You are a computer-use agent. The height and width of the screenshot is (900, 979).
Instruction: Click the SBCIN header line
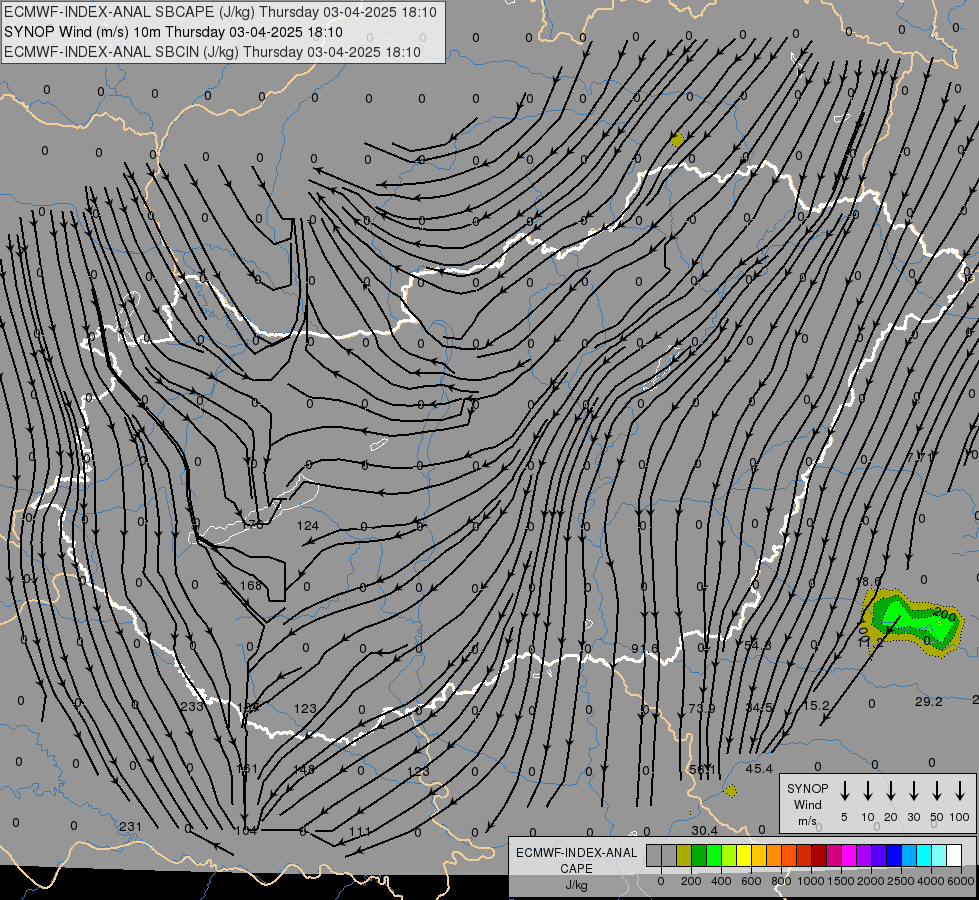[212, 52]
